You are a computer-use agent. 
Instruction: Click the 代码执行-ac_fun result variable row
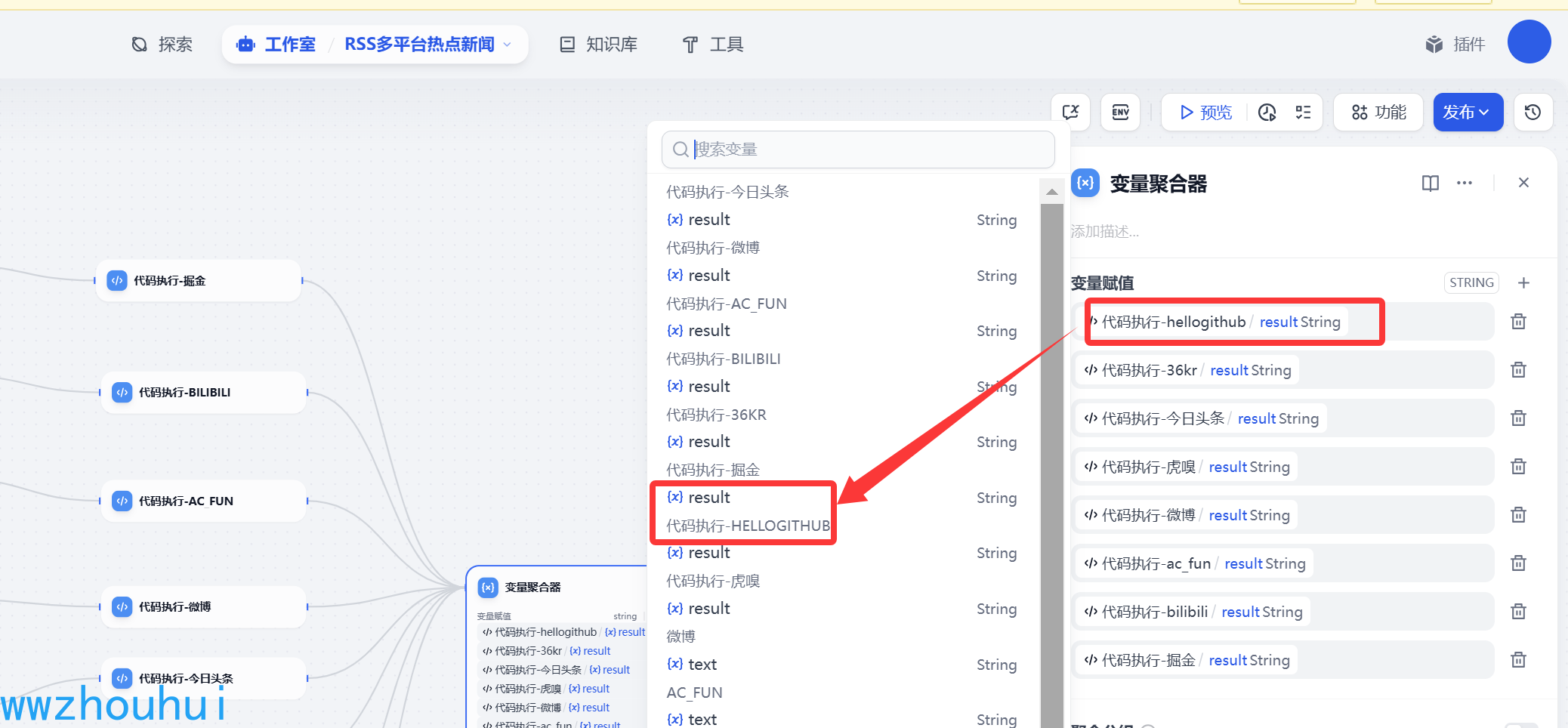click(1282, 563)
